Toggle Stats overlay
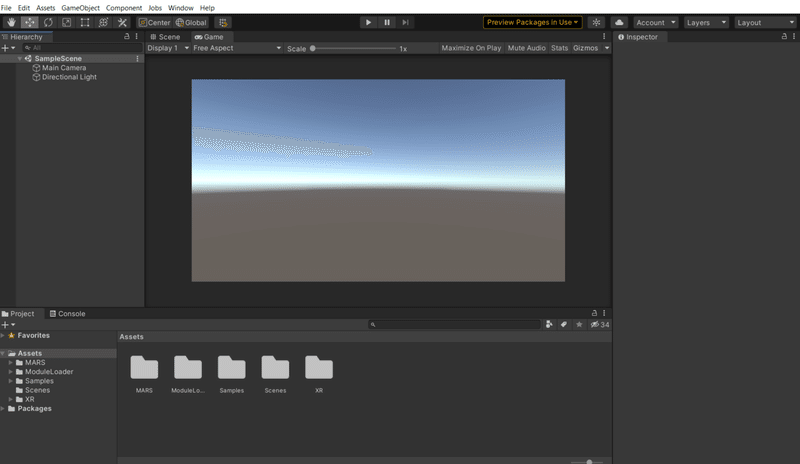This screenshot has height=464, width=800. tap(559, 48)
